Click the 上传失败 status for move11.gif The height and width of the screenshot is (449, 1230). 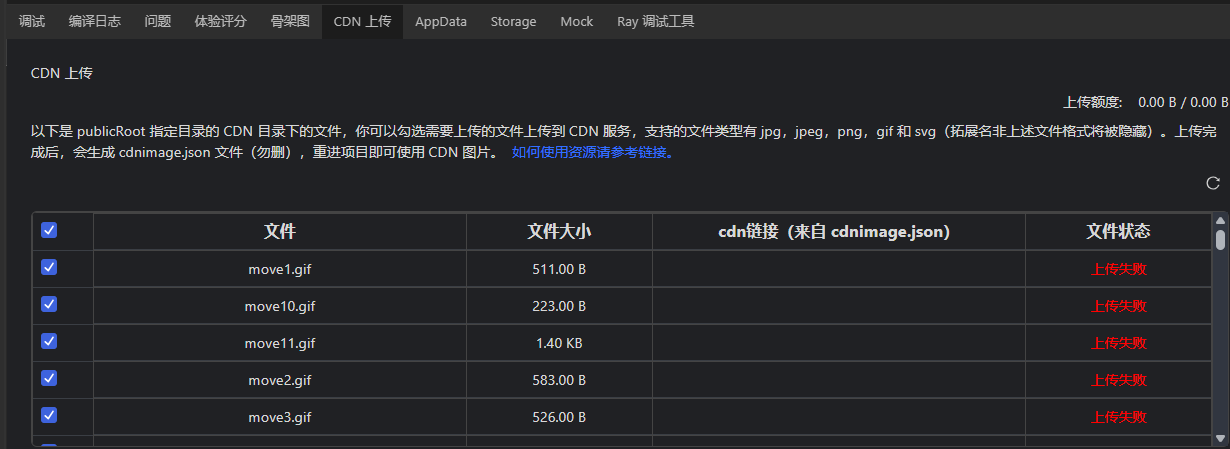click(x=1119, y=343)
